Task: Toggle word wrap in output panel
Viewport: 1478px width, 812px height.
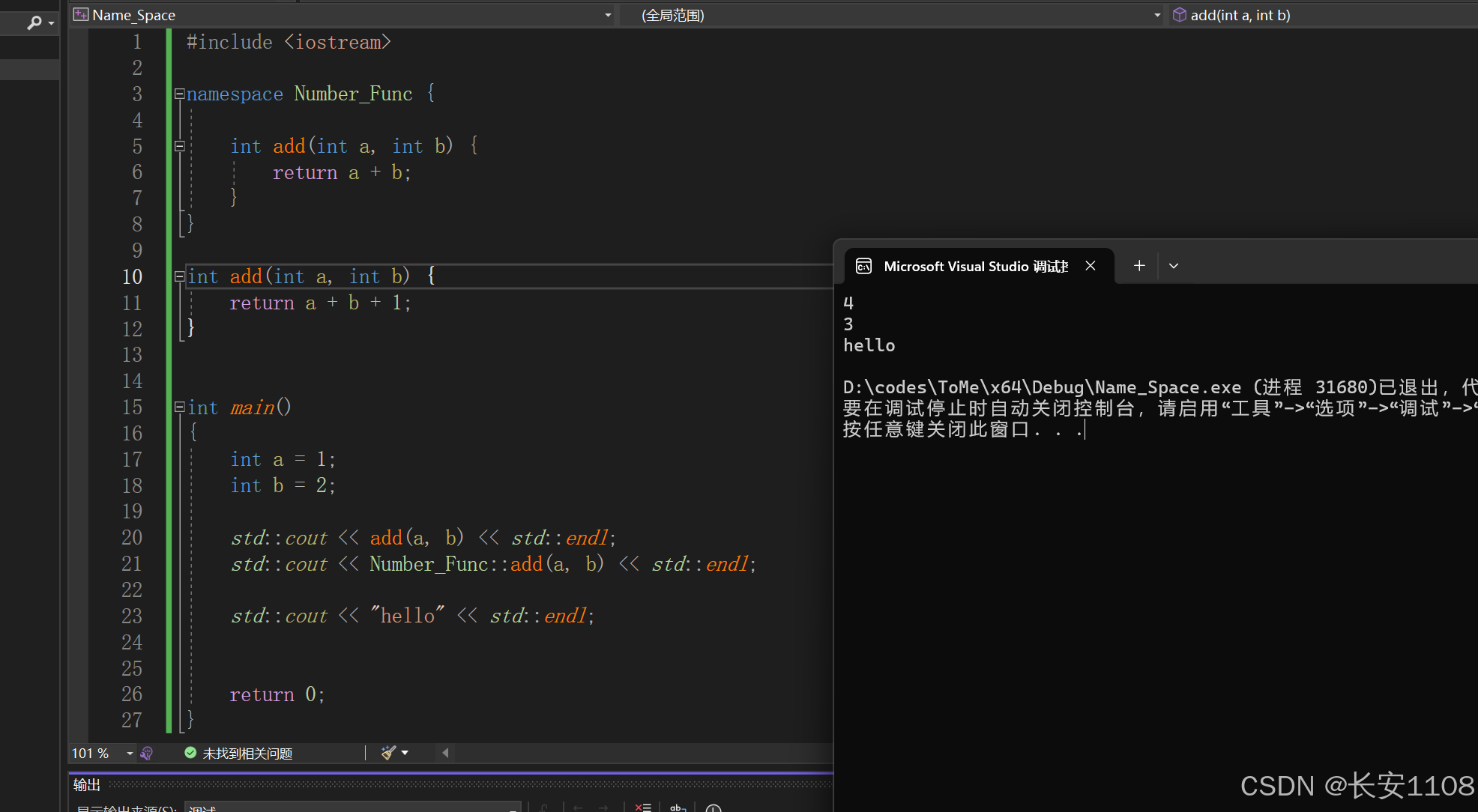Action: pos(678,808)
